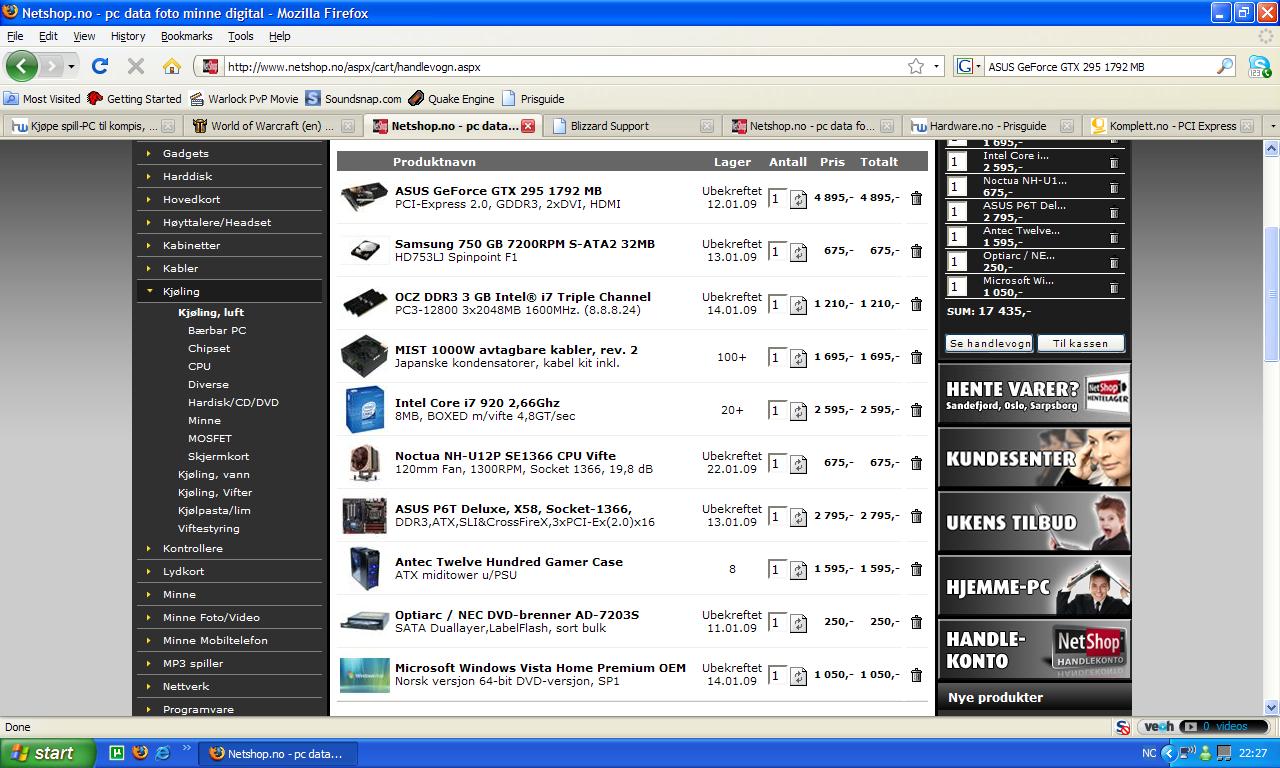Screen dimensions: 1280x768
Task: Refresh quantity for Samsung 750 GB
Action: point(798,252)
